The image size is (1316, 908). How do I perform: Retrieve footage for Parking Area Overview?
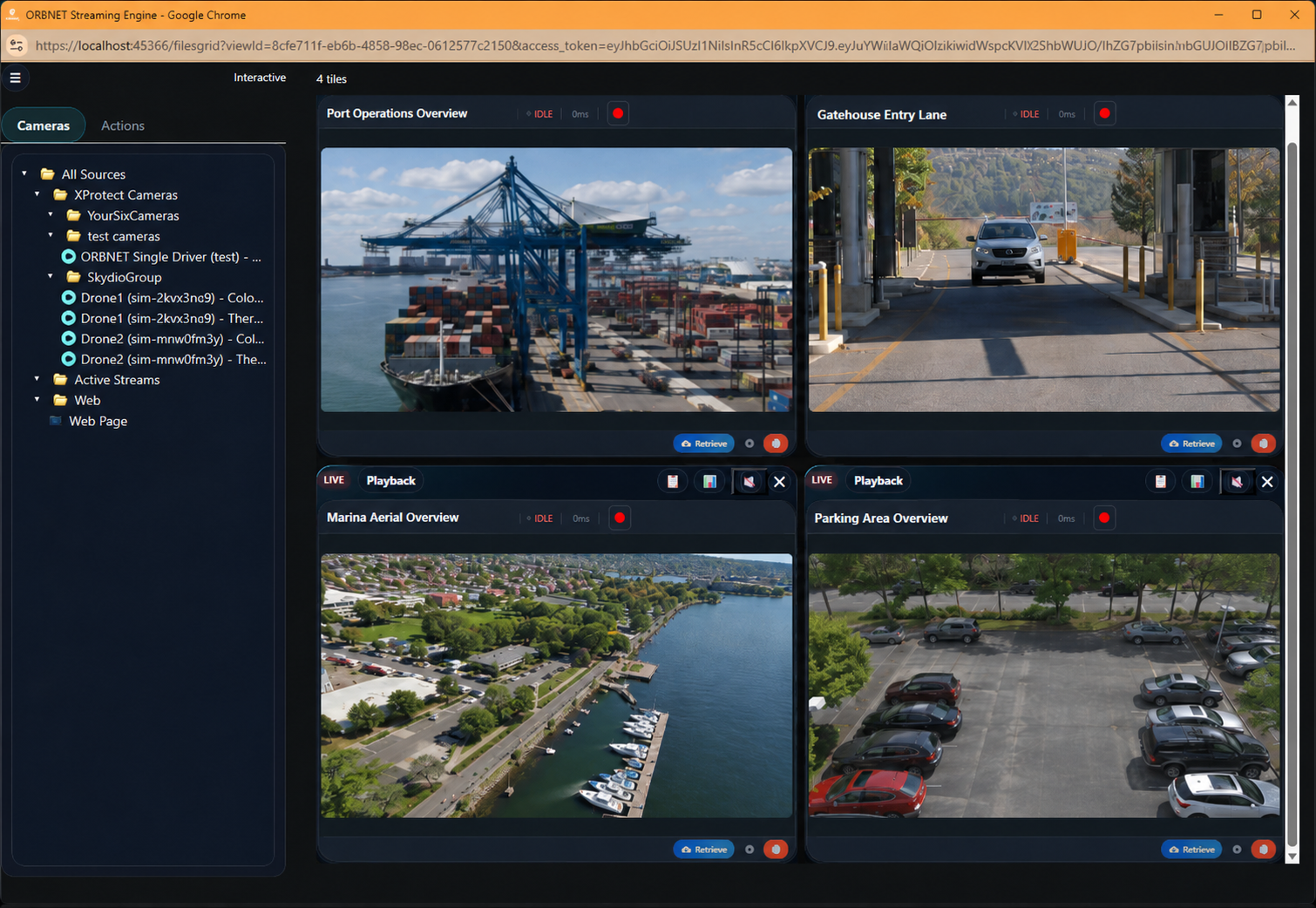coord(1191,849)
